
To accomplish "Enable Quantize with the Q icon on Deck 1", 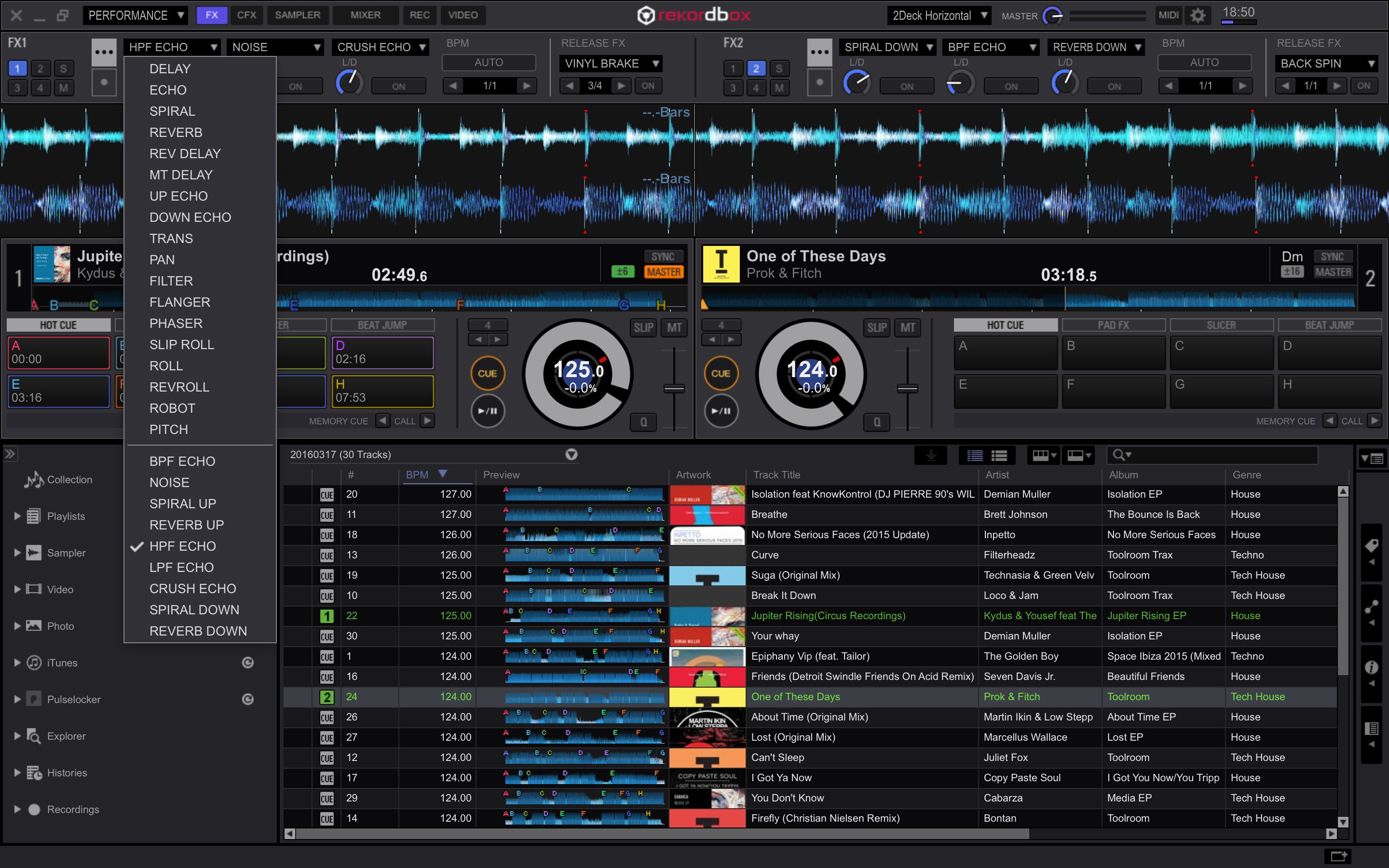I will coord(643,422).
